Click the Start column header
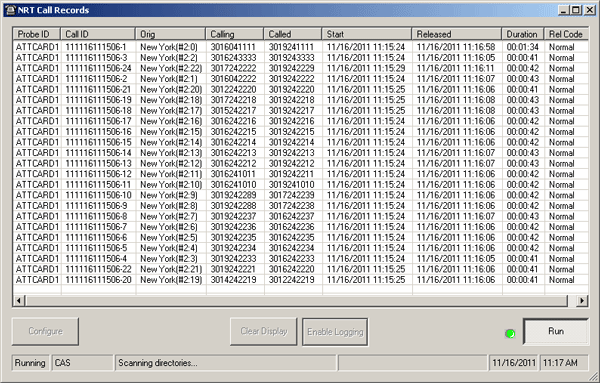Image resolution: width=600 pixels, height=383 pixels. coord(367,34)
